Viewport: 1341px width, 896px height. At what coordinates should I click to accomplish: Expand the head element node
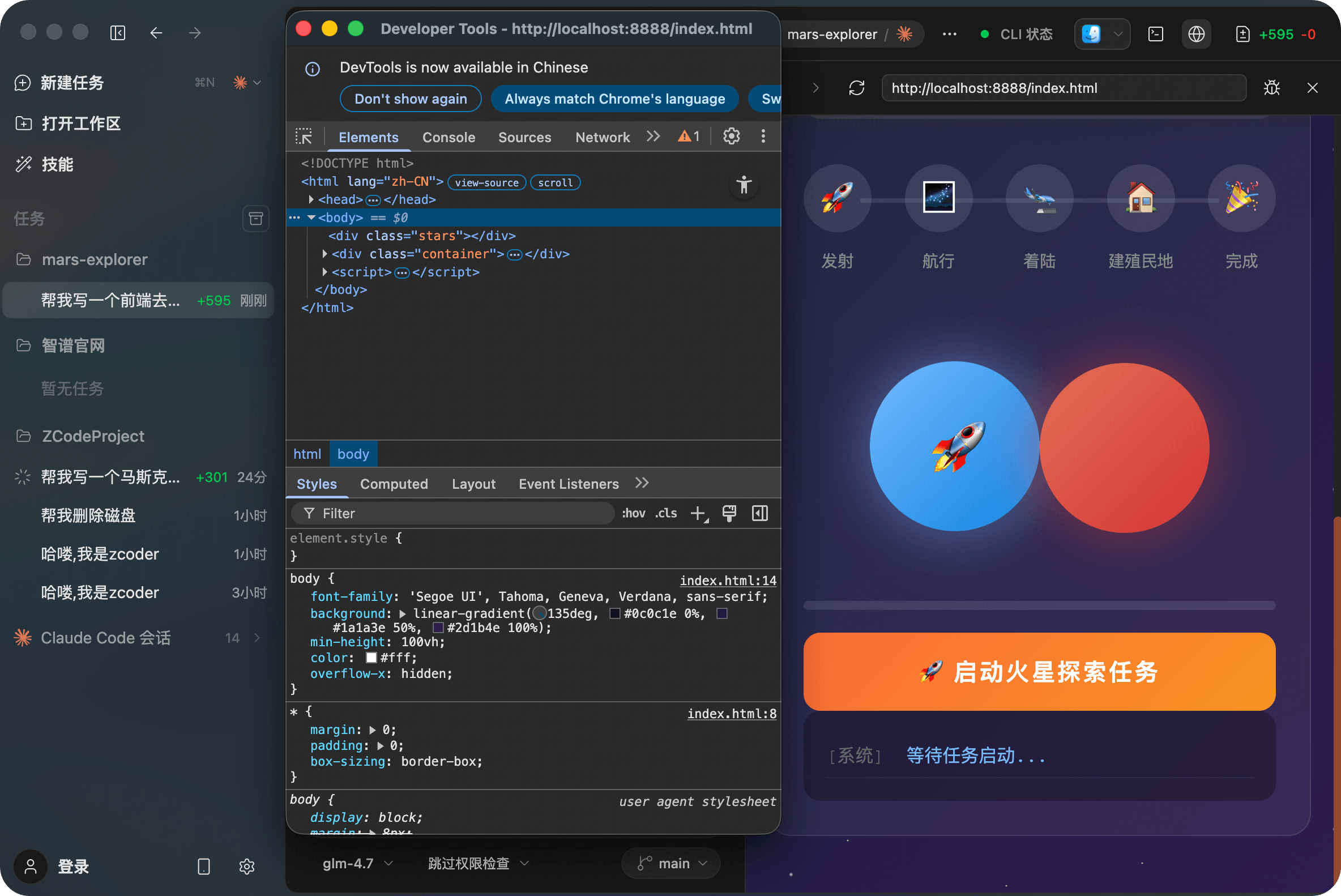pos(311,199)
